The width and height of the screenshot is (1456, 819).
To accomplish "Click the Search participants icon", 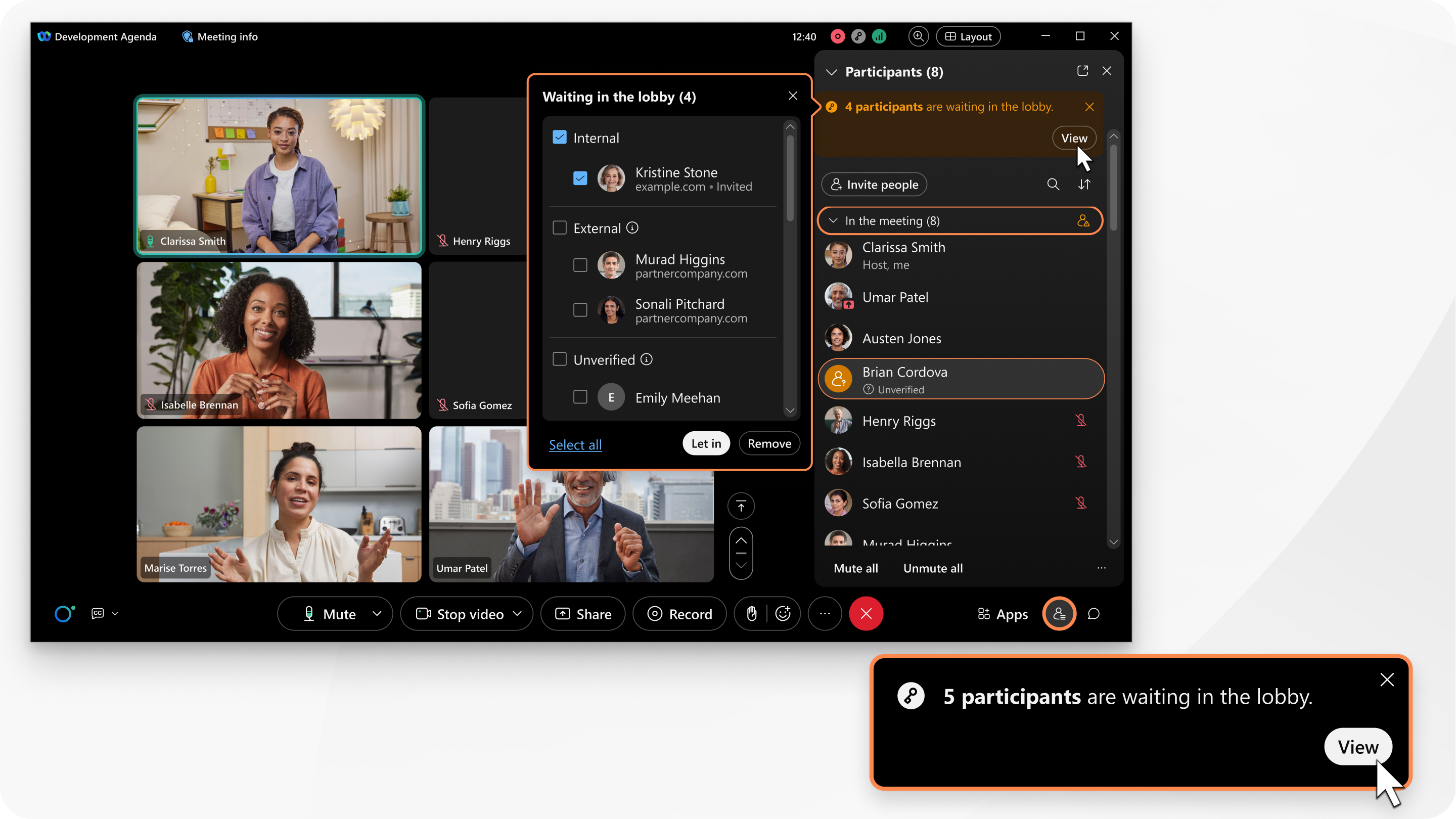I will tap(1053, 184).
